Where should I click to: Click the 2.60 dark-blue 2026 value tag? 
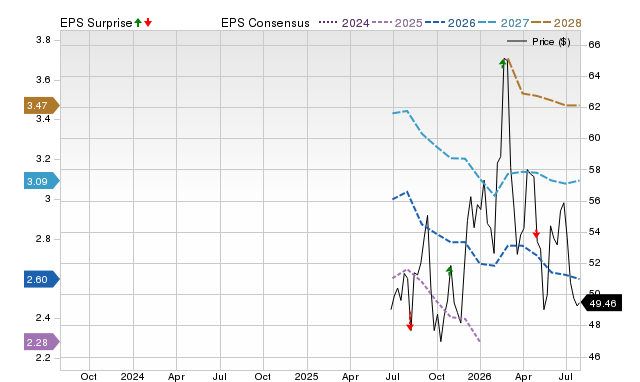tap(42, 279)
